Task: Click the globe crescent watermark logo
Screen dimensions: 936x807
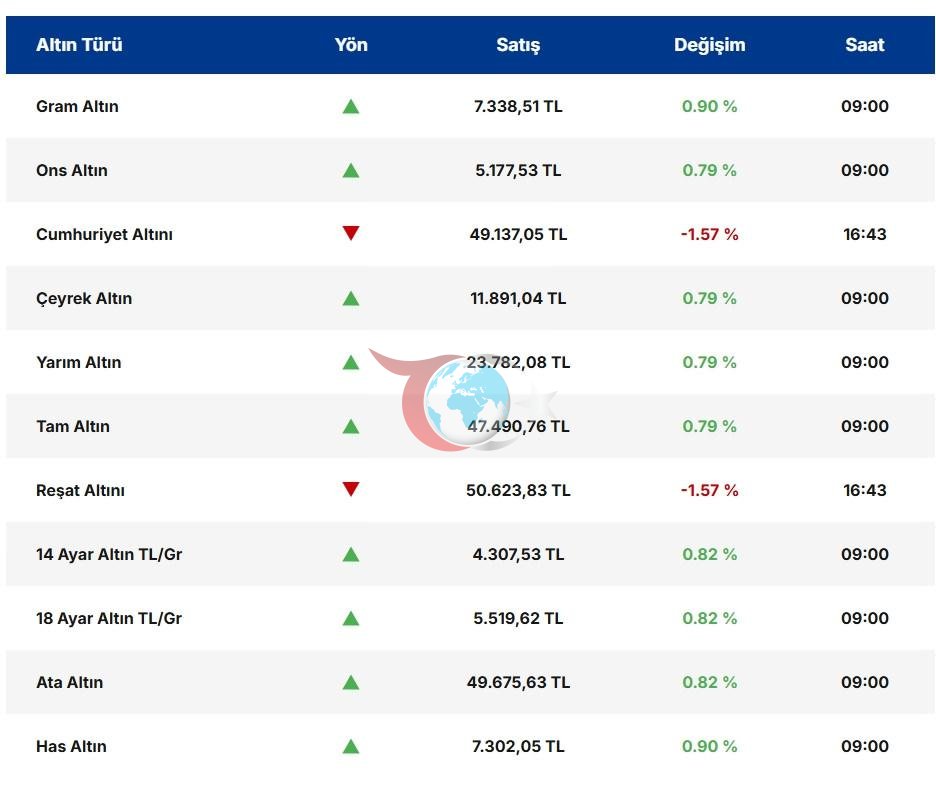Action: tap(464, 400)
